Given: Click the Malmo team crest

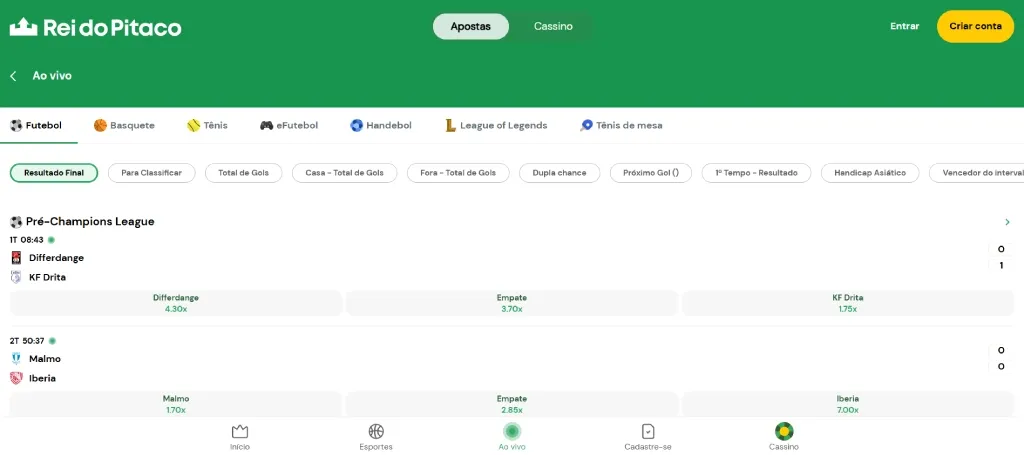Looking at the screenshot, I should (x=16, y=358).
